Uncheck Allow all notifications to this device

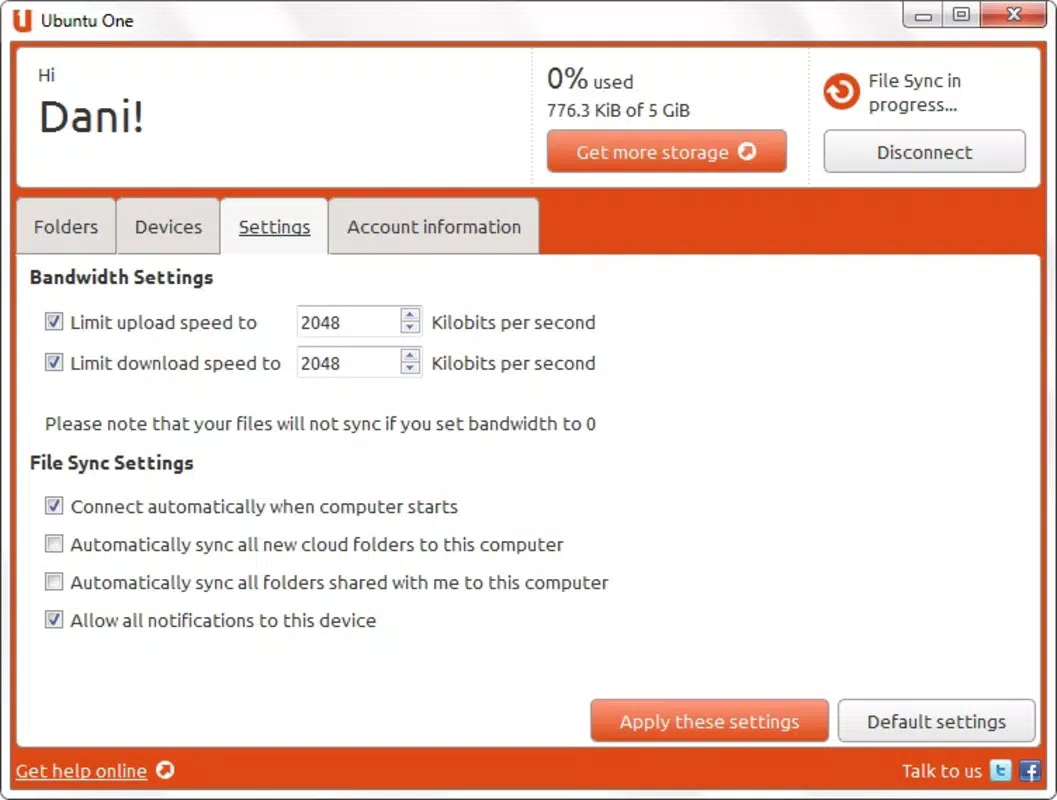click(x=54, y=619)
